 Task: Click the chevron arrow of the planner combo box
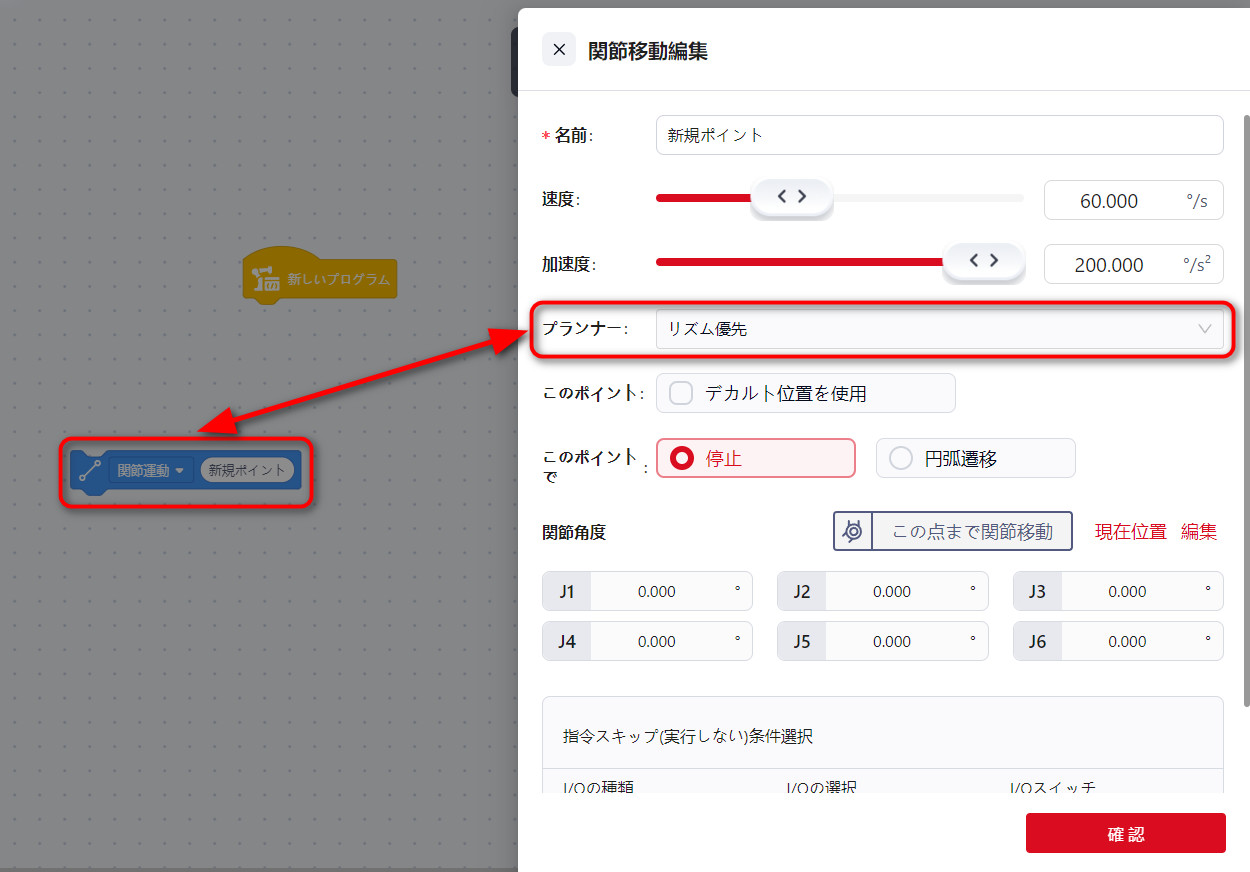(1205, 329)
